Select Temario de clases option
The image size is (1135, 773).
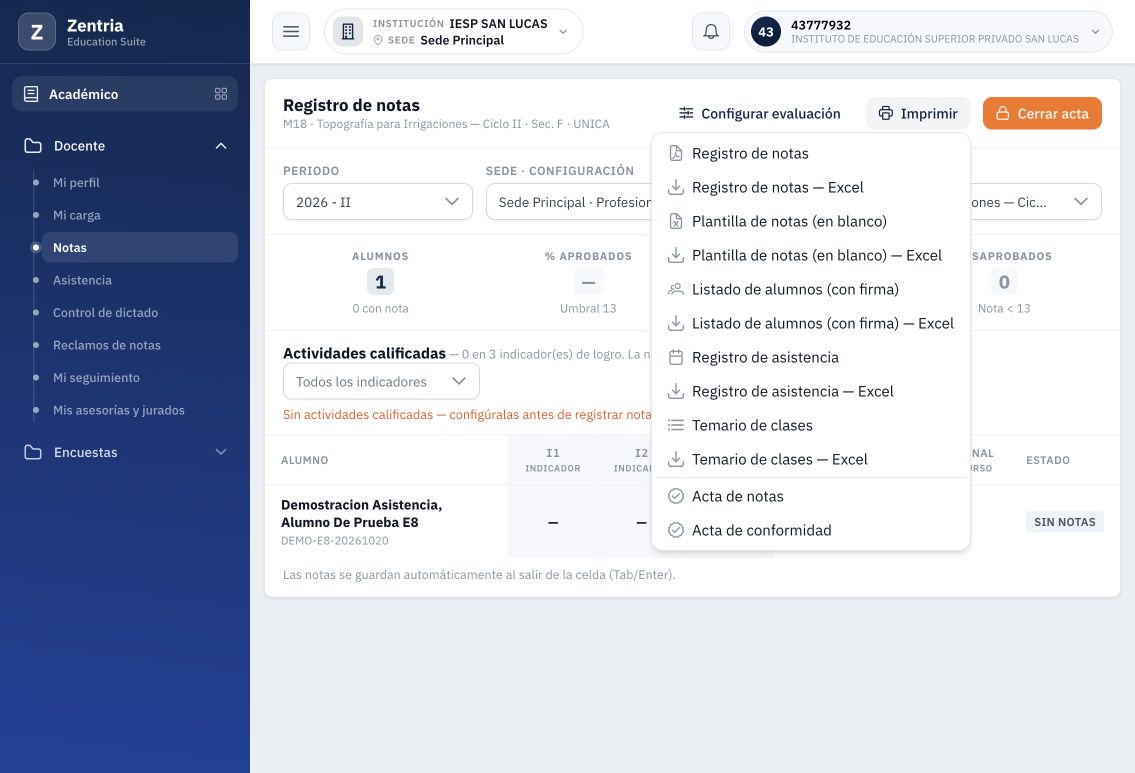(x=811, y=426)
